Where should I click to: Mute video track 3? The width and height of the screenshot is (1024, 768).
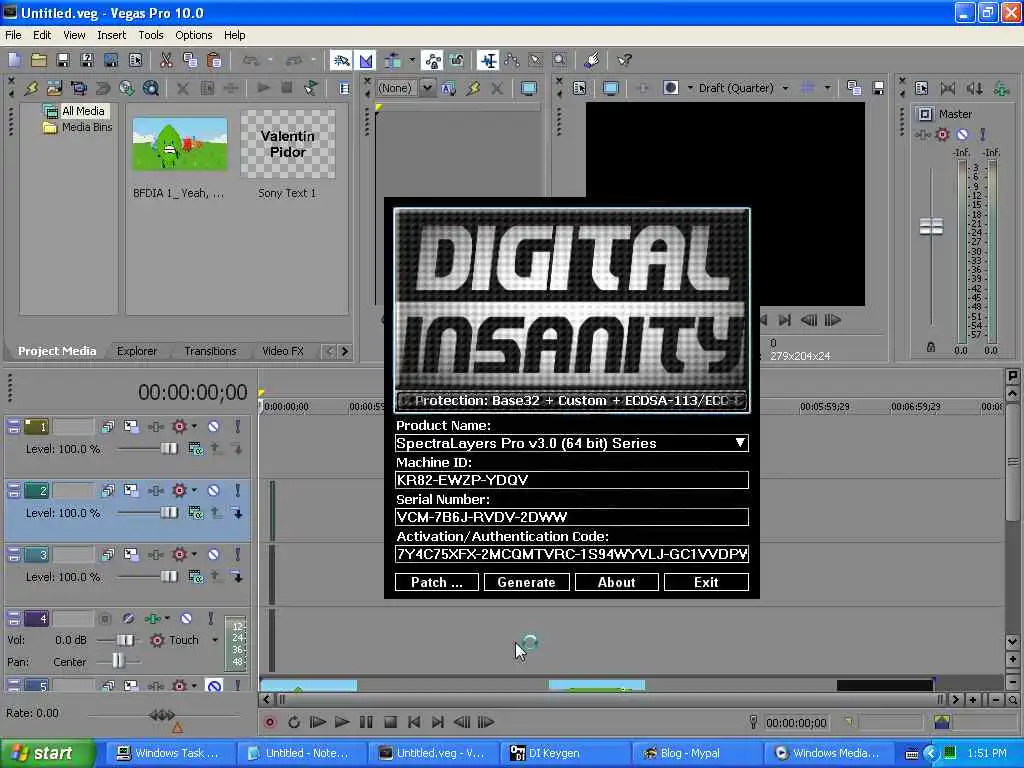pos(214,554)
